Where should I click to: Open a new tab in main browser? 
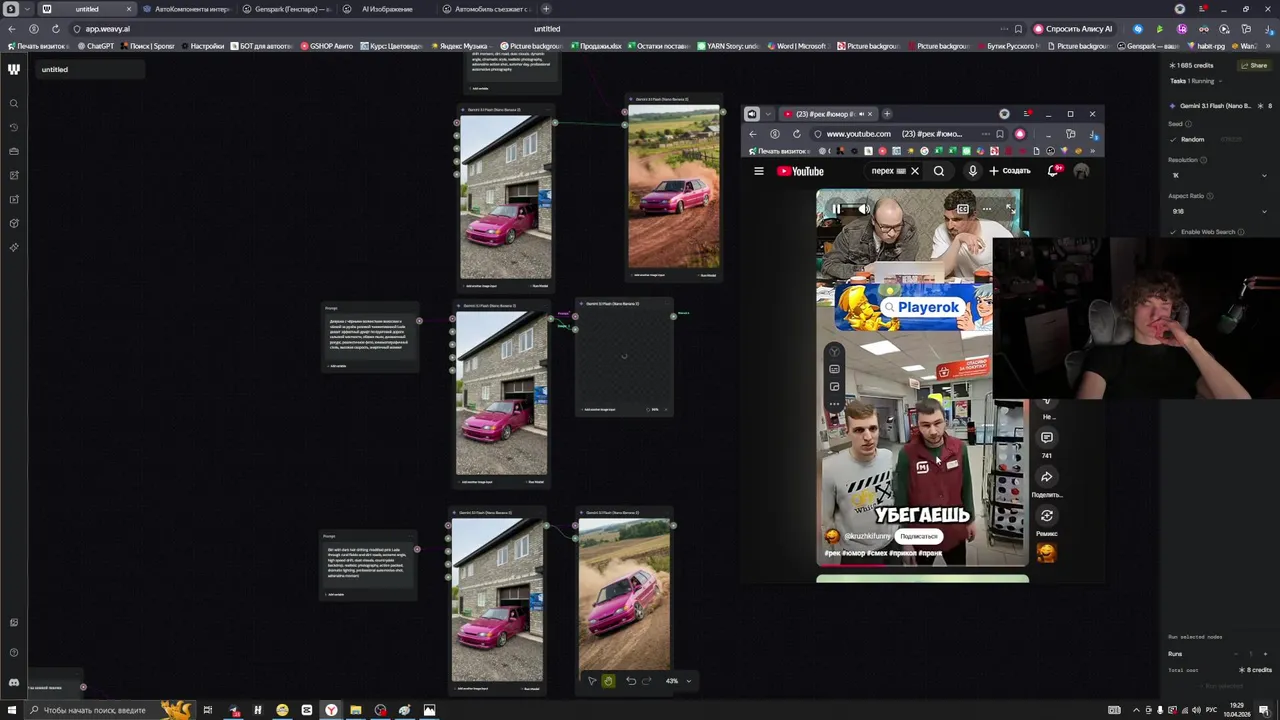pos(546,9)
